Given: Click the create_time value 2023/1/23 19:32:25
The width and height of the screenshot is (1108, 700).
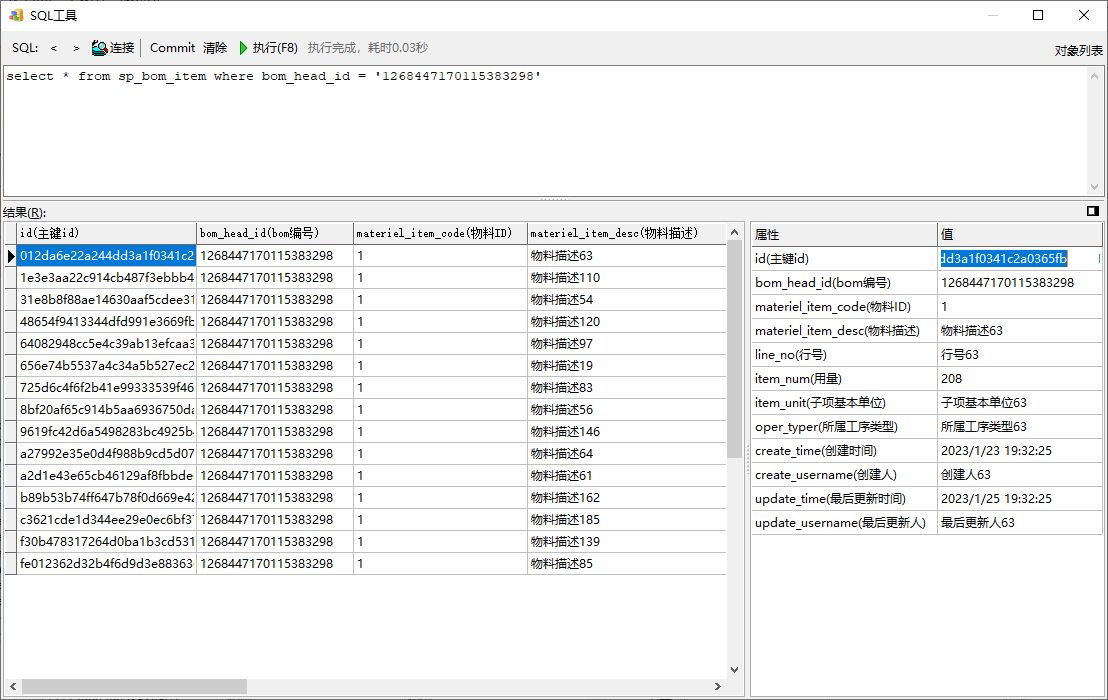Looking at the screenshot, I should coord(1020,451).
